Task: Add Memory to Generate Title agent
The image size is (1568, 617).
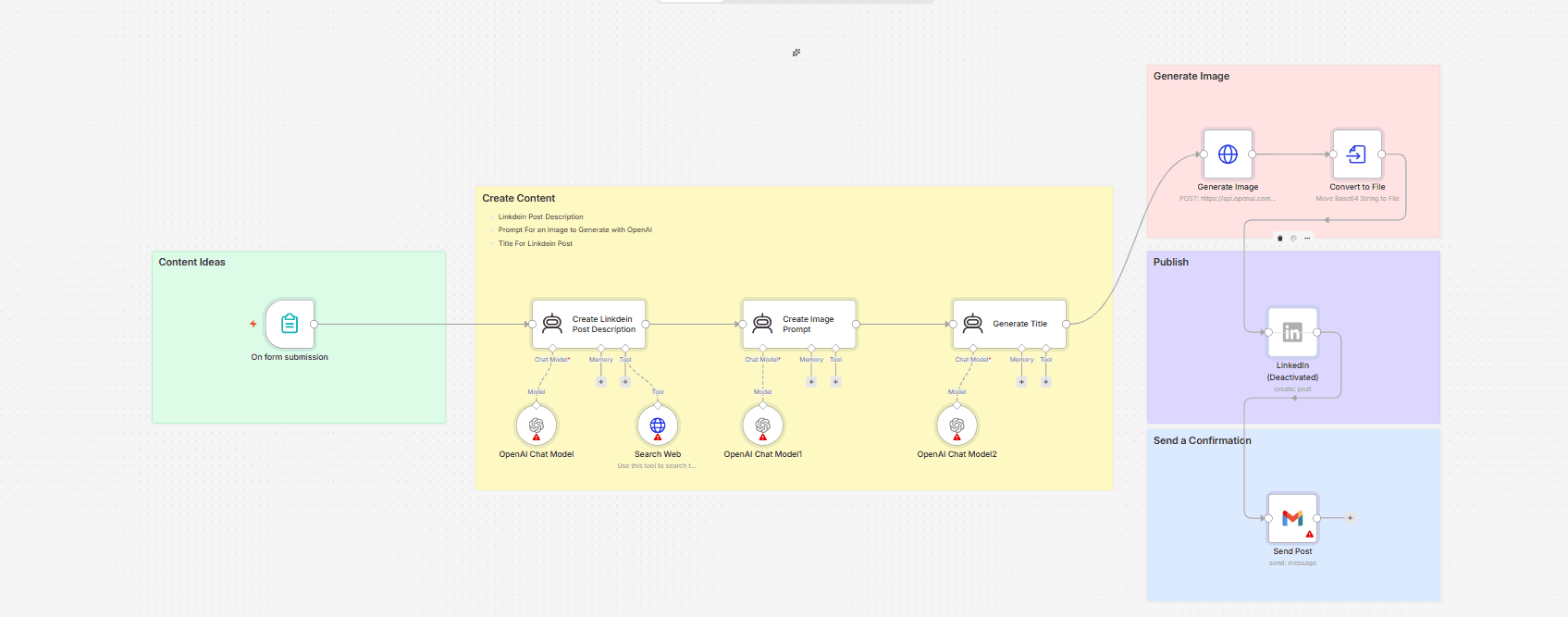Action: click(x=1021, y=381)
